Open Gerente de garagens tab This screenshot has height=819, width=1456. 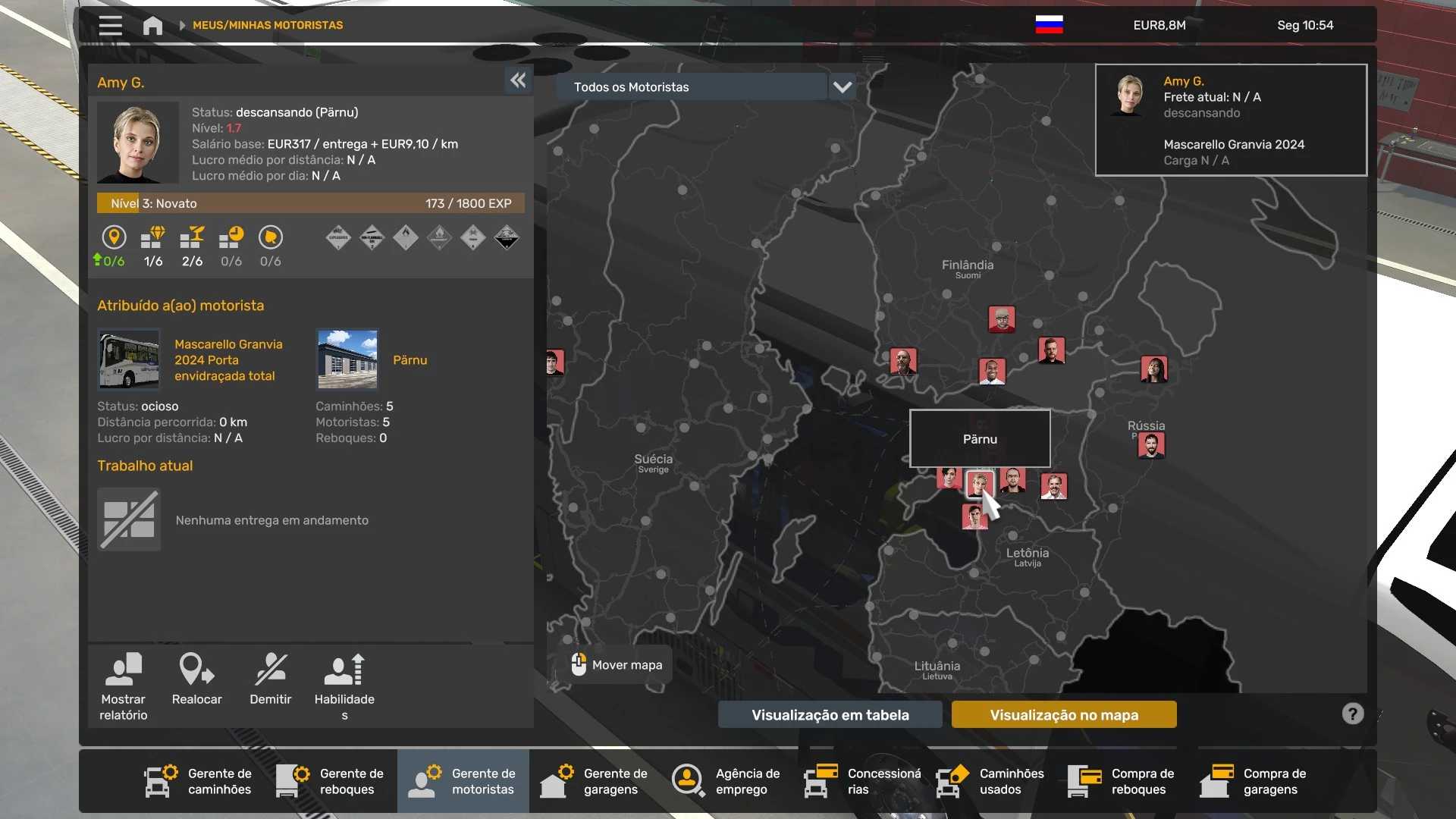tap(595, 781)
